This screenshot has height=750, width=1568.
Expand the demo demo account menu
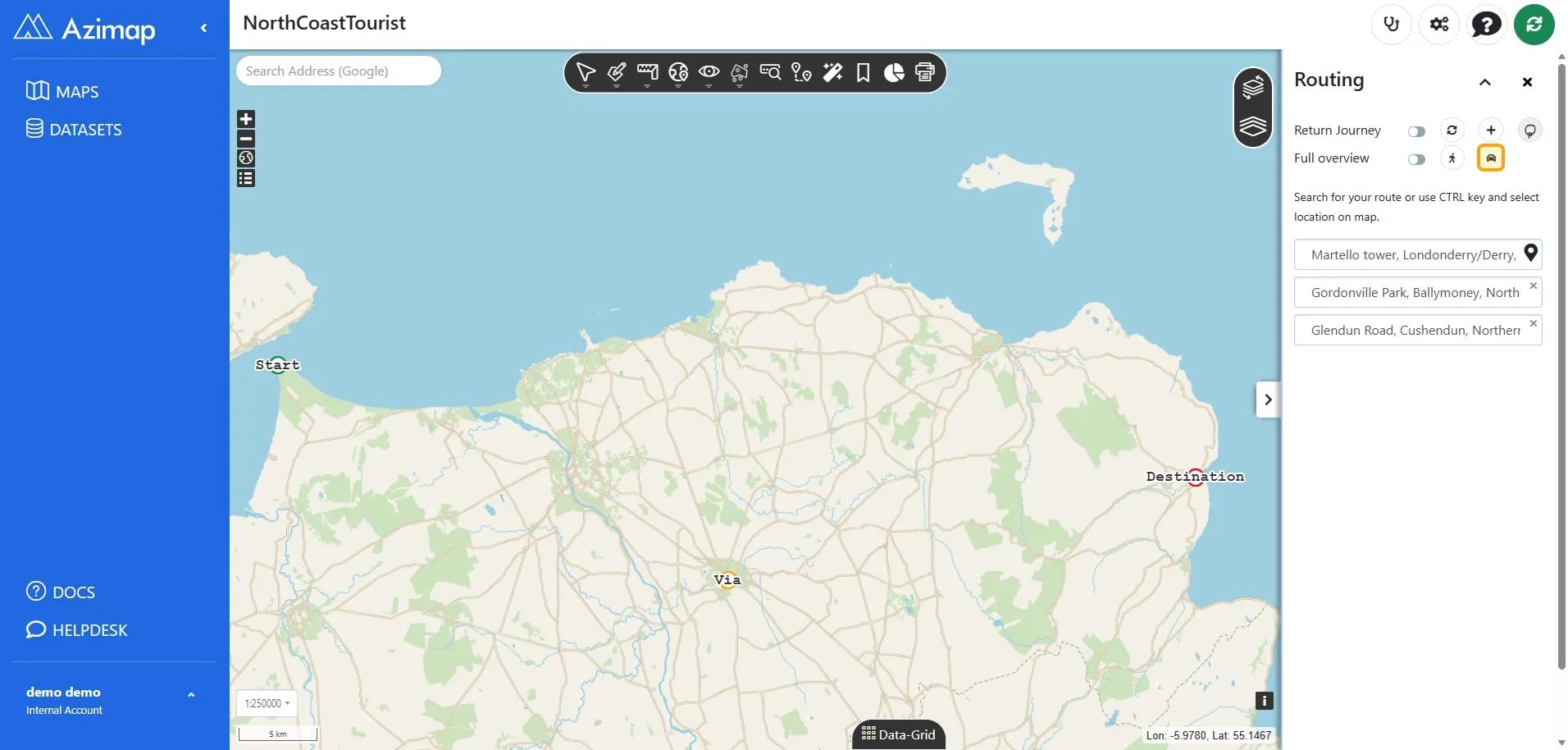191,695
